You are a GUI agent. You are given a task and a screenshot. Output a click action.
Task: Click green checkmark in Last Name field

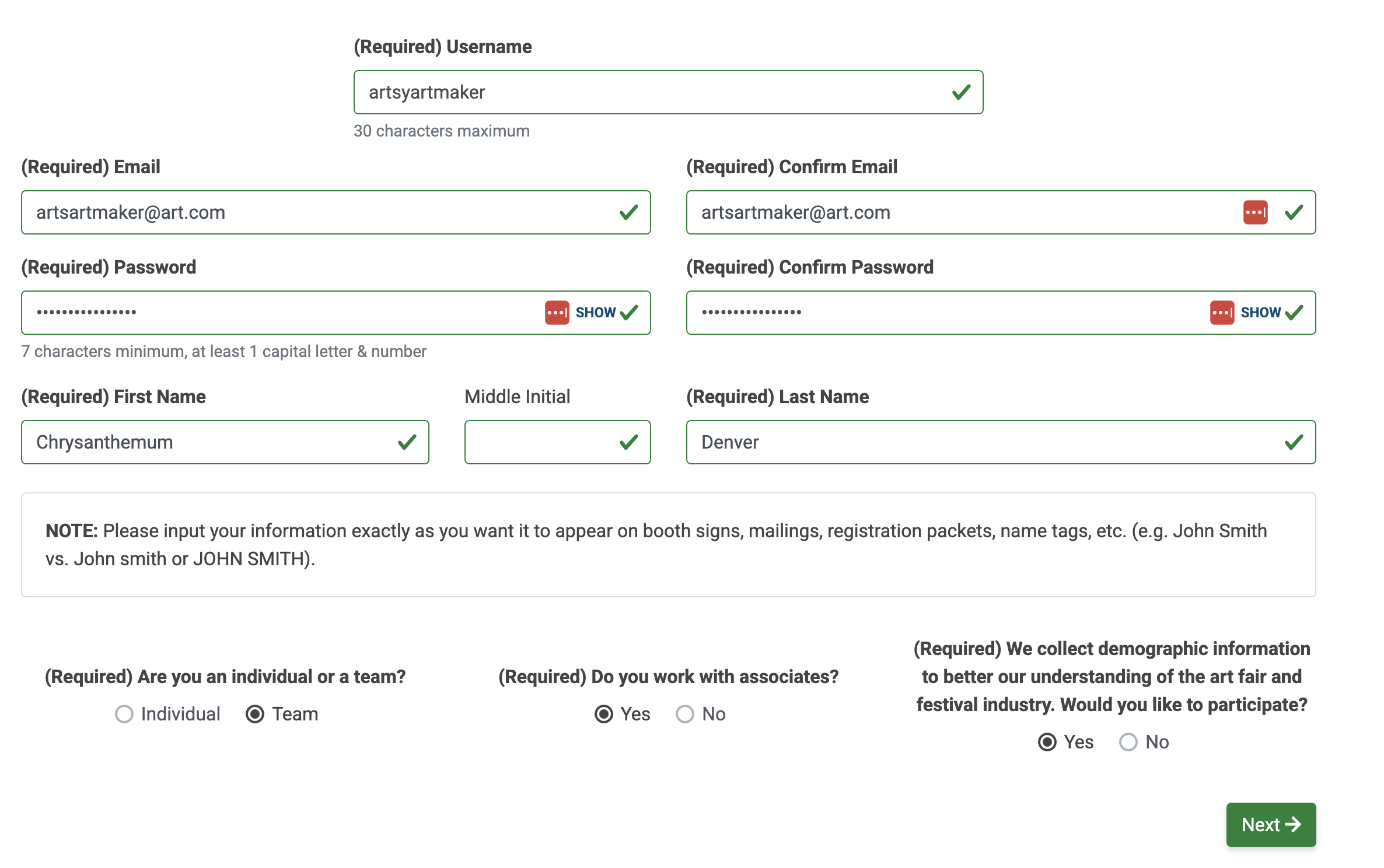click(1294, 442)
